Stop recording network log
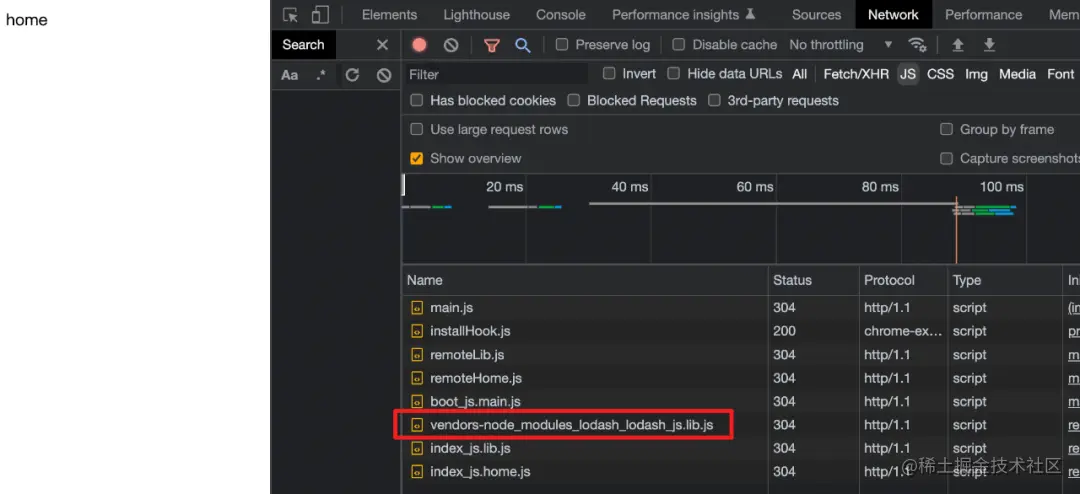This screenshot has width=1080, height=494. [x=419, y=45]
